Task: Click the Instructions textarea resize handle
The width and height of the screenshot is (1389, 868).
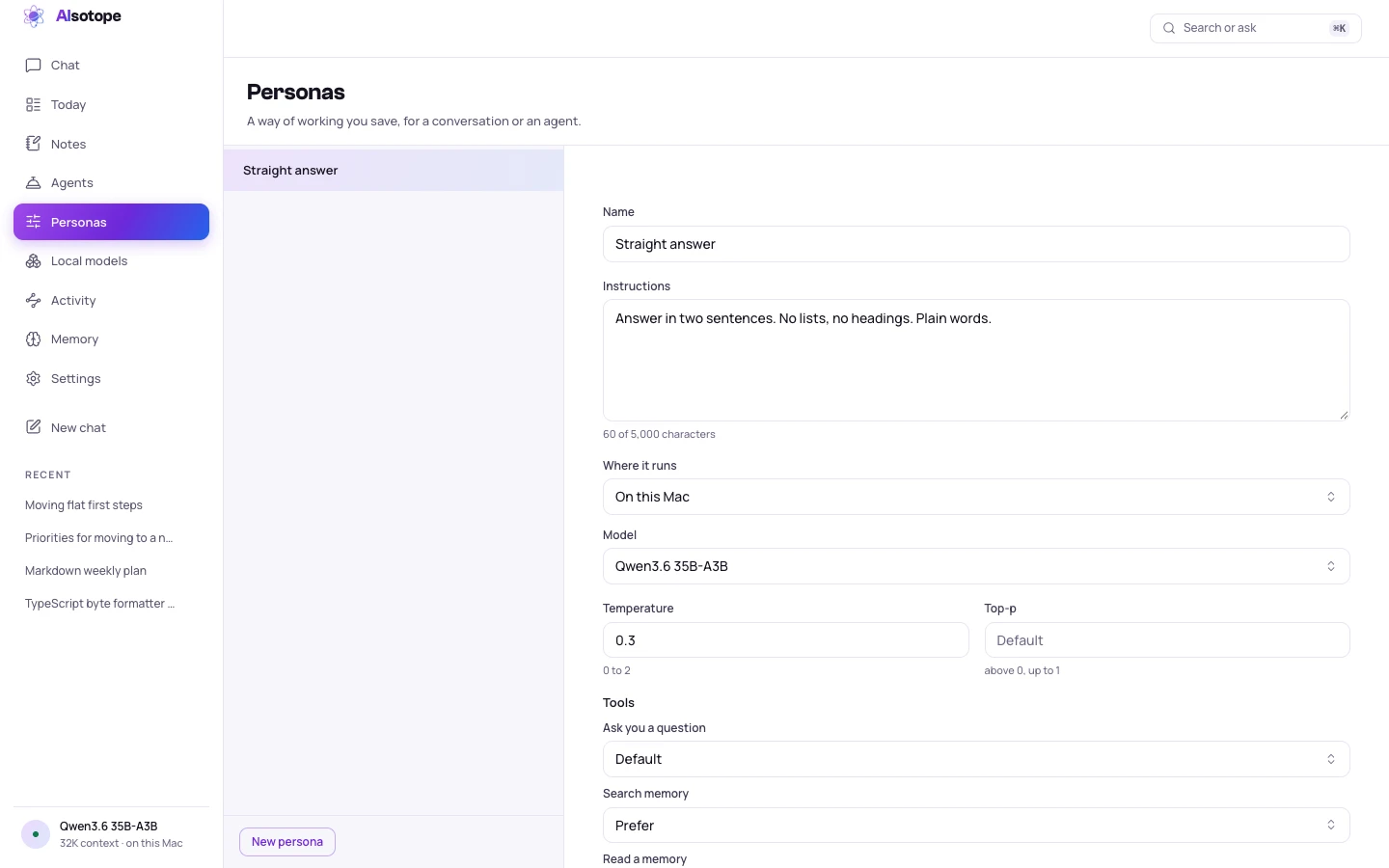Action: [1344, 415]
